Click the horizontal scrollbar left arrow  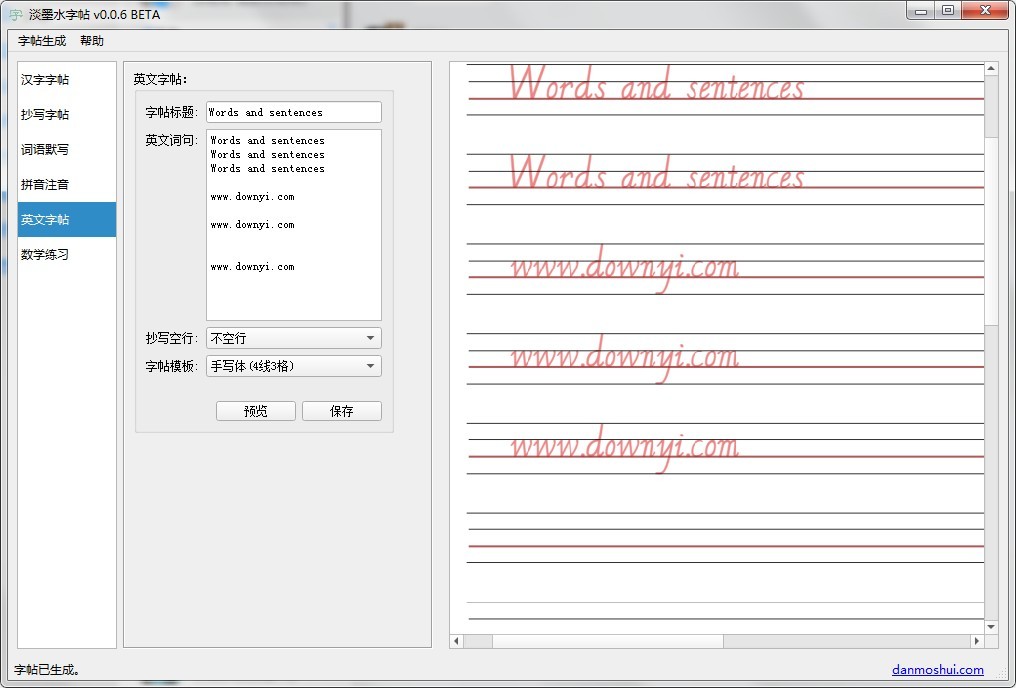pyautogui.click(x=457, y=641)
